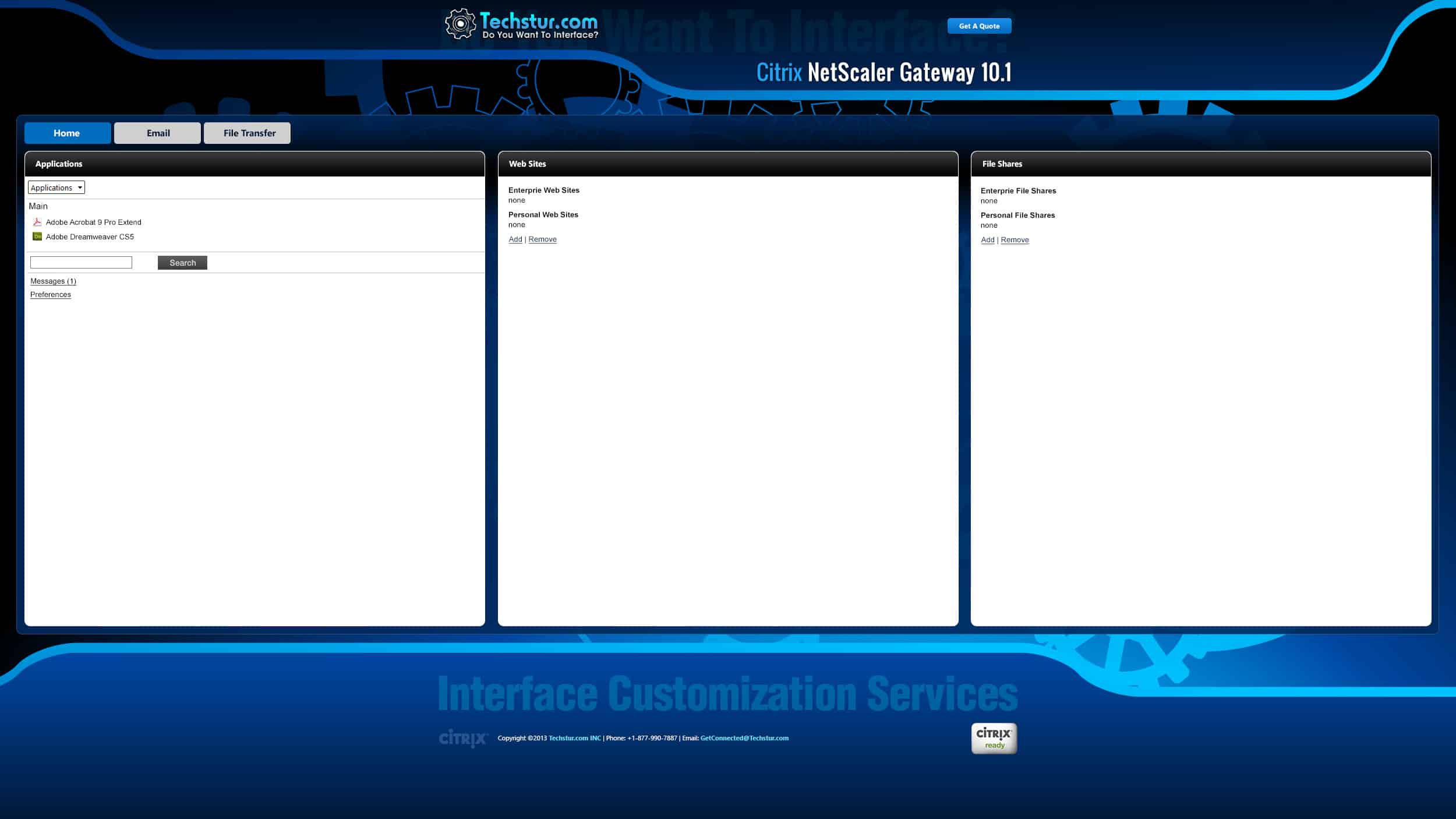Click the File Shares panel header
The image size is (1456, 819).
pyautogui.click(x=1201, y=164)
